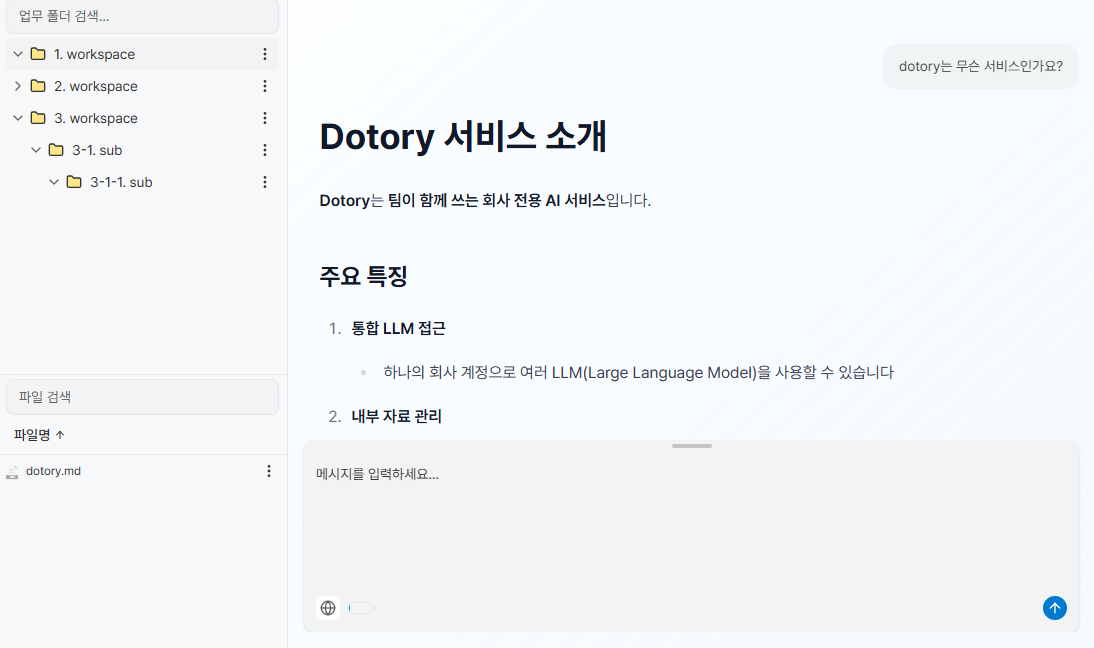Click the heading 'Dotory 서비스 소개'
The height and width of the screenshot is (648, 1094).
[x=463, y=136]
